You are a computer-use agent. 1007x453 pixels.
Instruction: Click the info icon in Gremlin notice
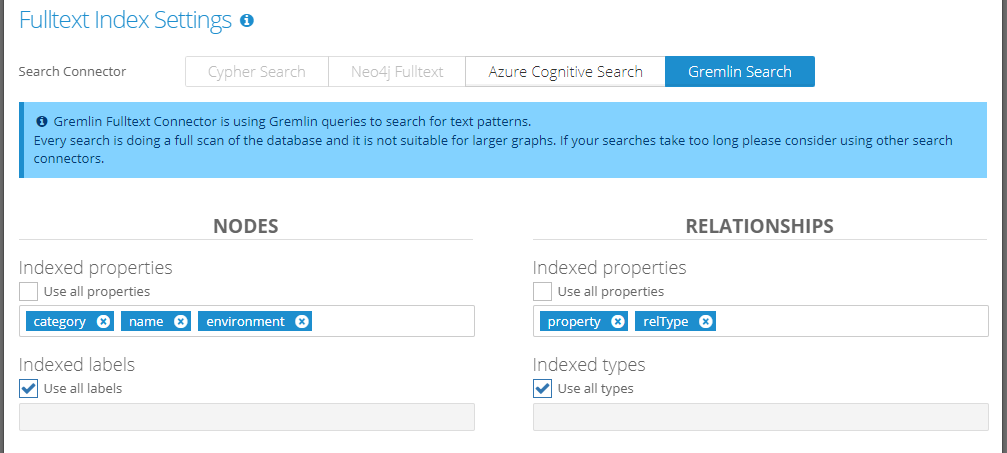[42, 121]
